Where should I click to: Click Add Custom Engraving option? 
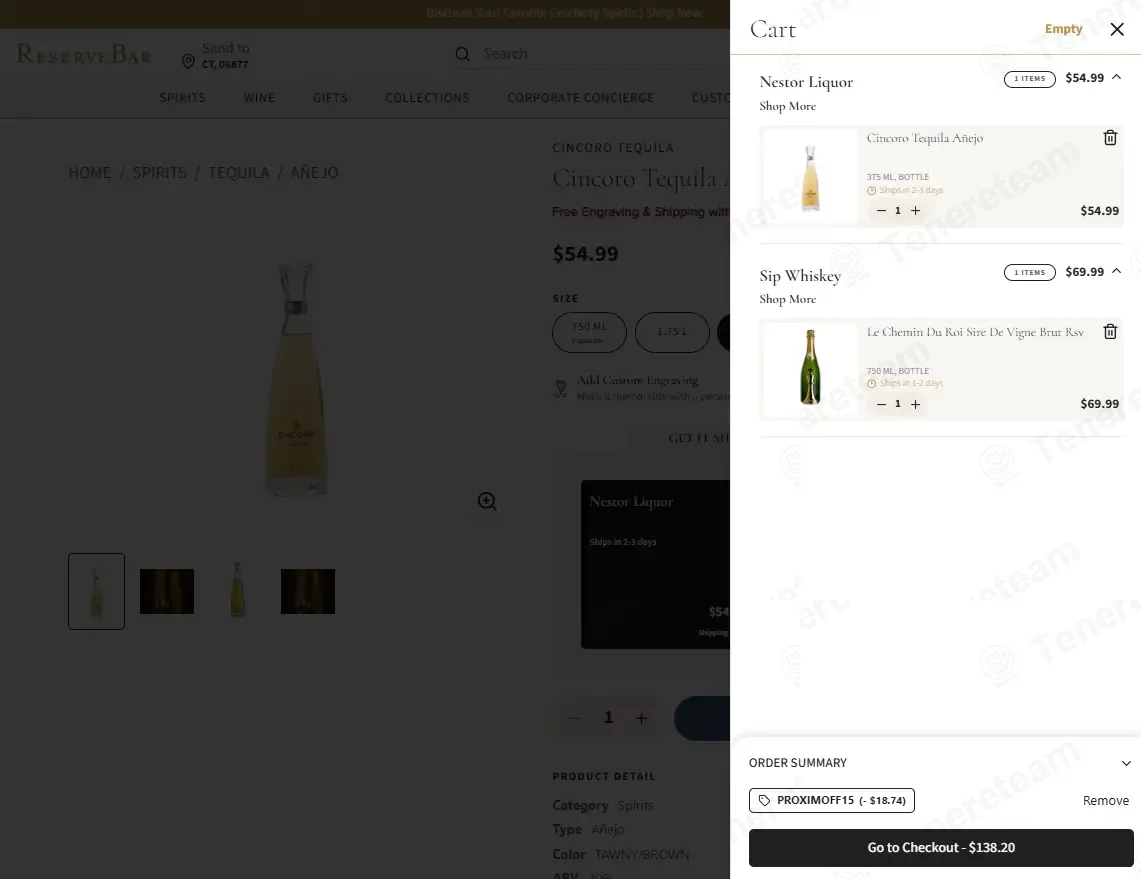point(637,380)
